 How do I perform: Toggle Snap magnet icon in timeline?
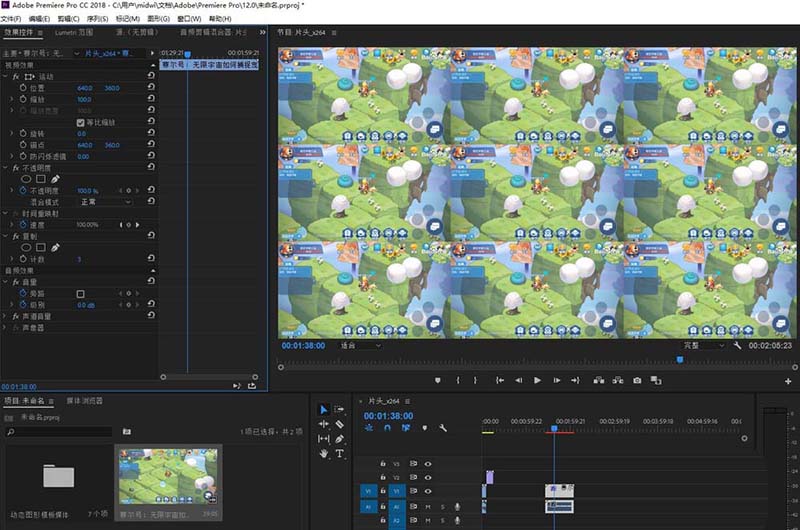coord(387,428)
